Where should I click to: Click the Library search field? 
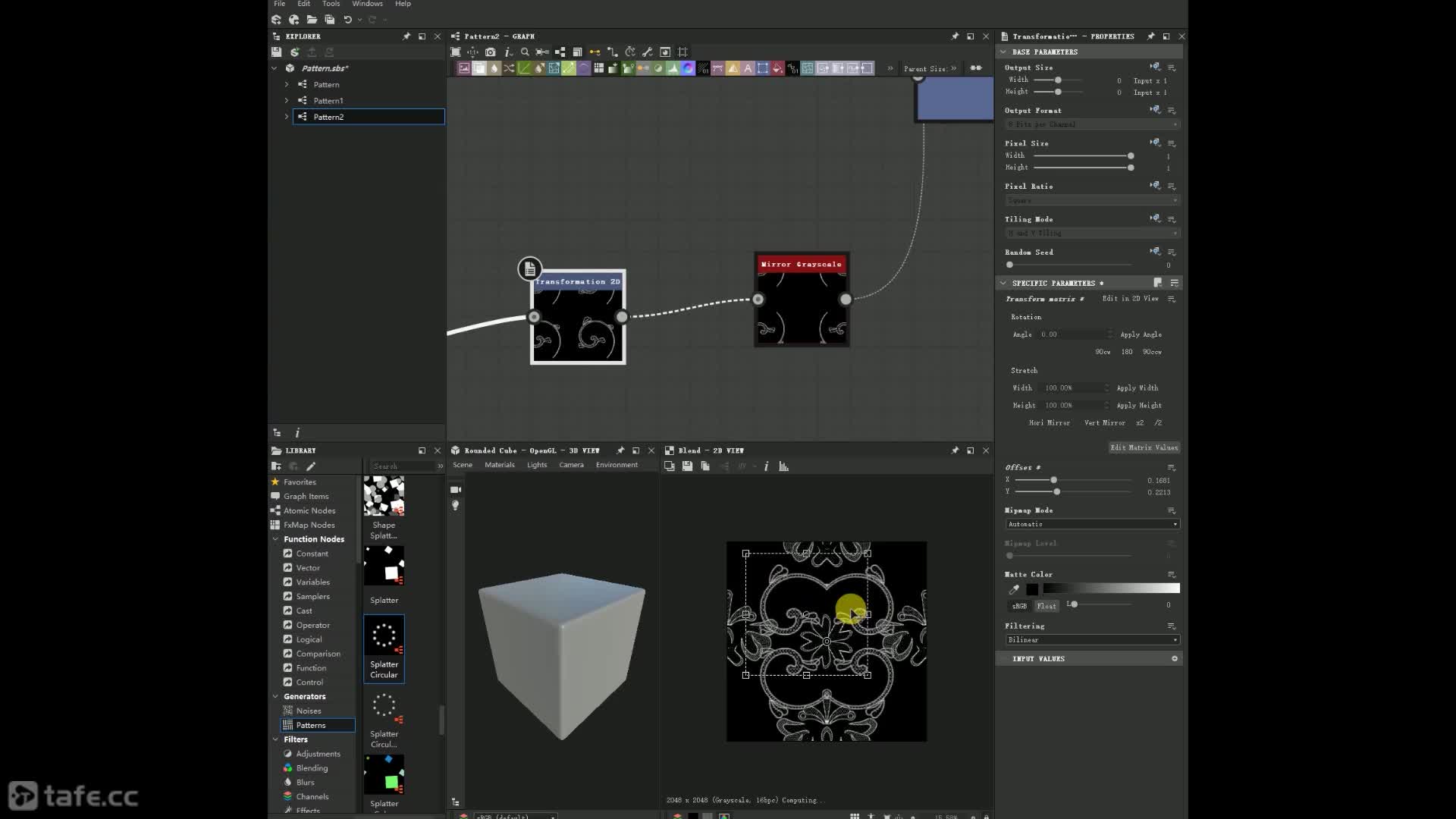point(402,466)
